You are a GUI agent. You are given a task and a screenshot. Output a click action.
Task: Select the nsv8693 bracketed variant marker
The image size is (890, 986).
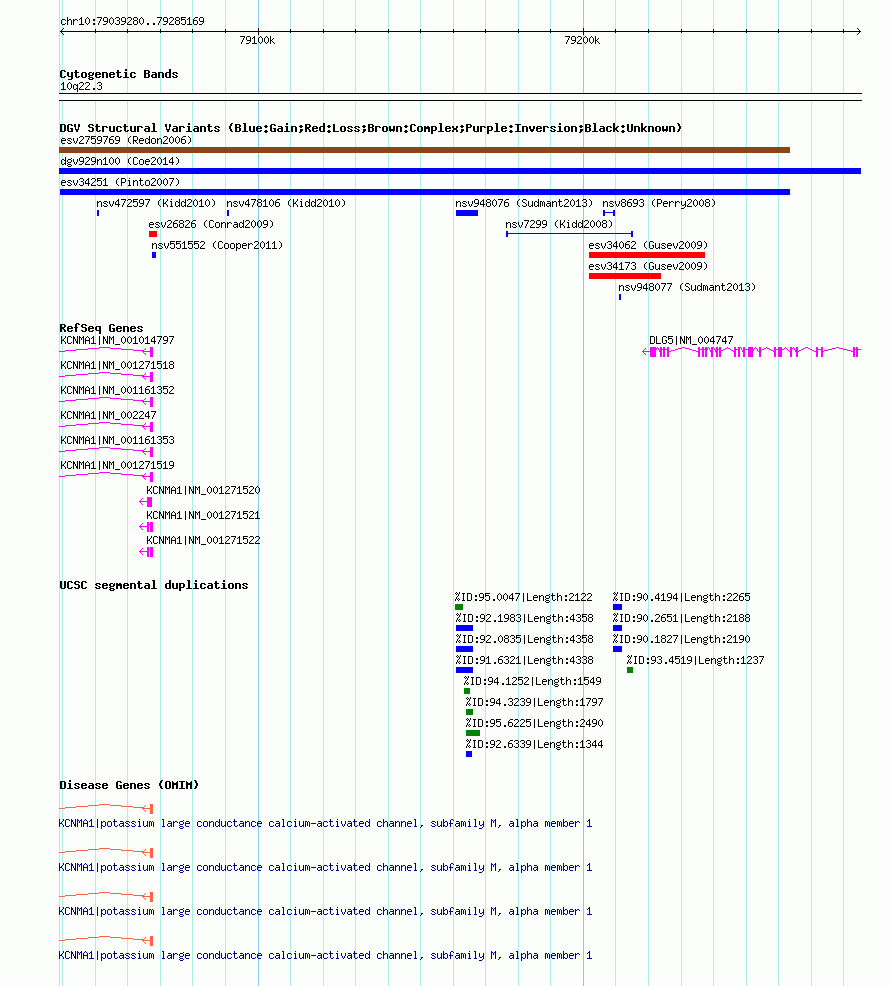609,213
